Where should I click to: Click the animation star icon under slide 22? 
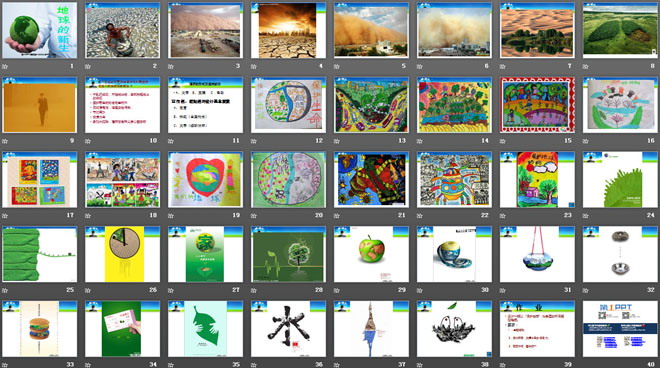pyautogui.click(x=420, y=216)
